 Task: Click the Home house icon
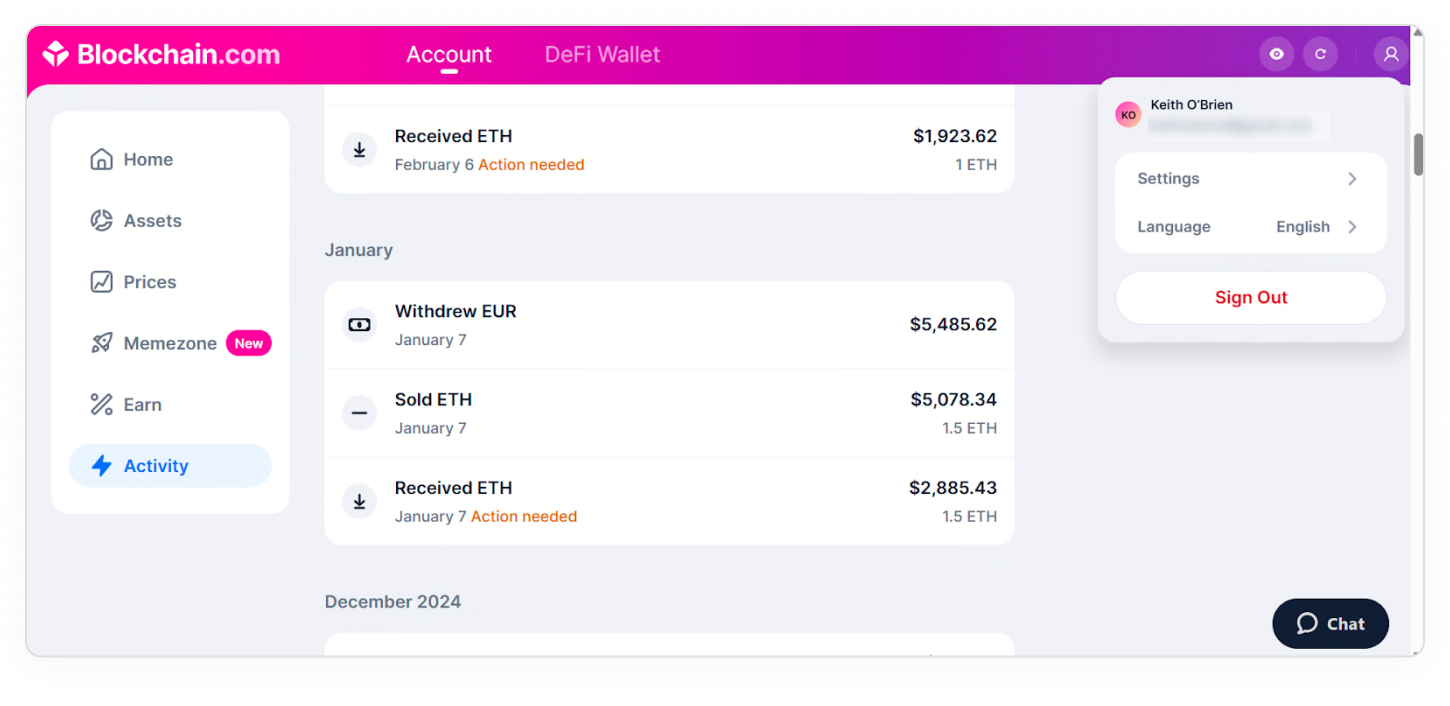click(x=101, y=159)
